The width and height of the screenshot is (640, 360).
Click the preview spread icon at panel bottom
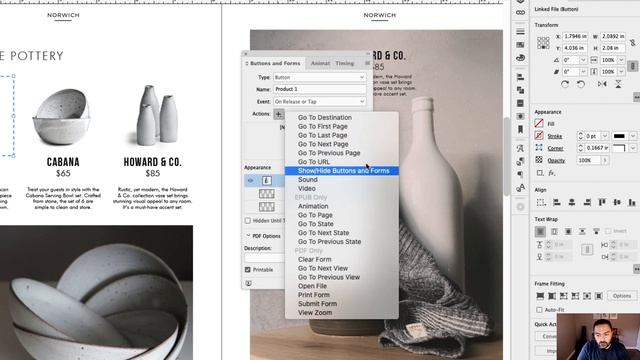(x=249, y=283)
